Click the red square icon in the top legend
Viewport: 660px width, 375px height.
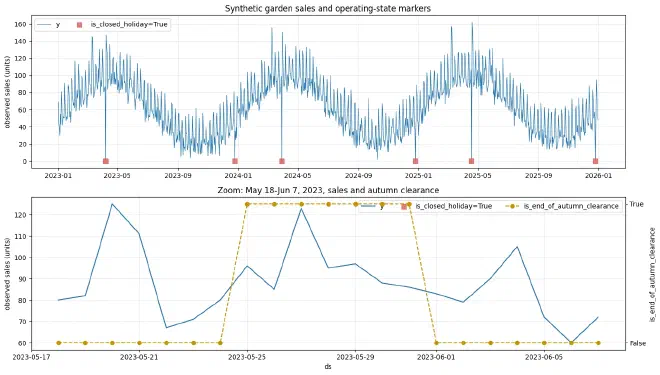click(79, 25)
